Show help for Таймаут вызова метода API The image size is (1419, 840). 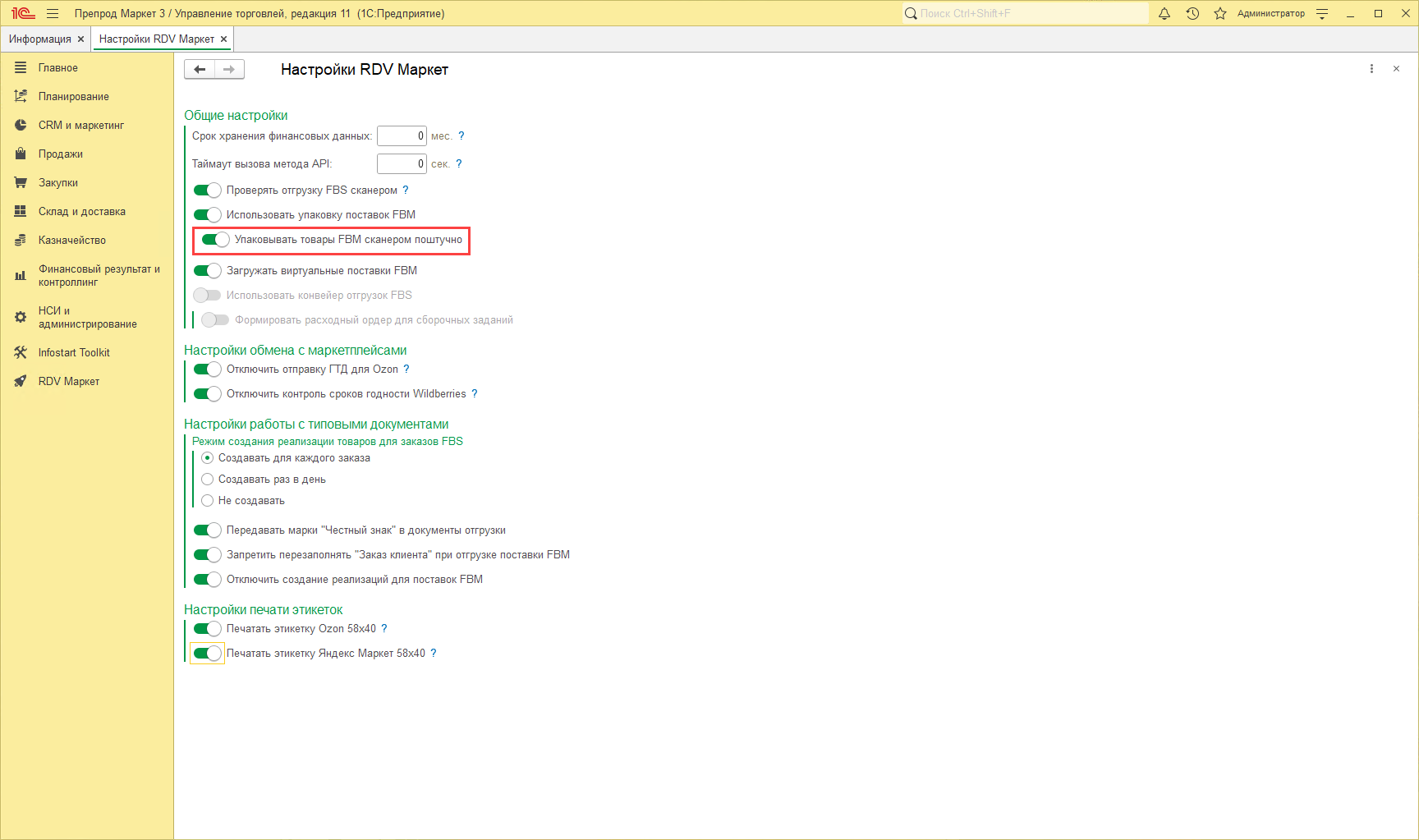459,163
